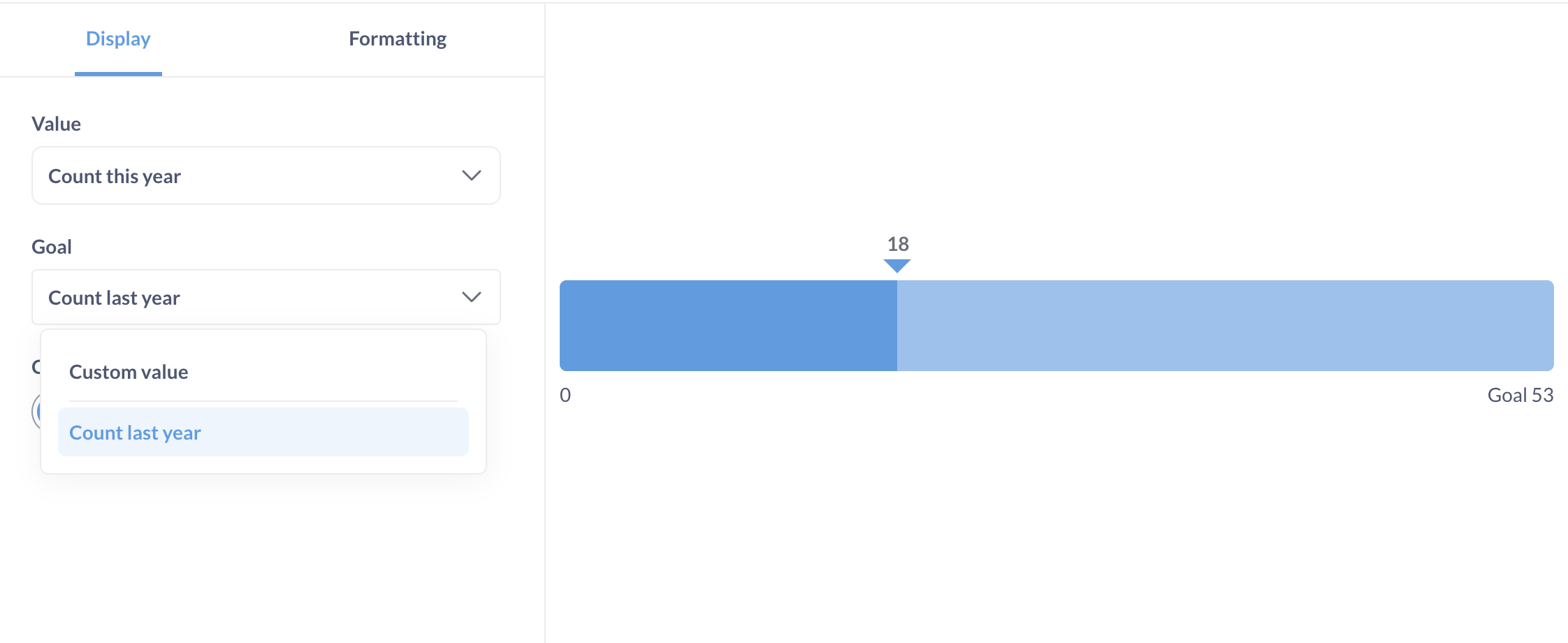The image size is (1568, 643).
Task: Click the 0 label under the bar
Action: point(565,394)
